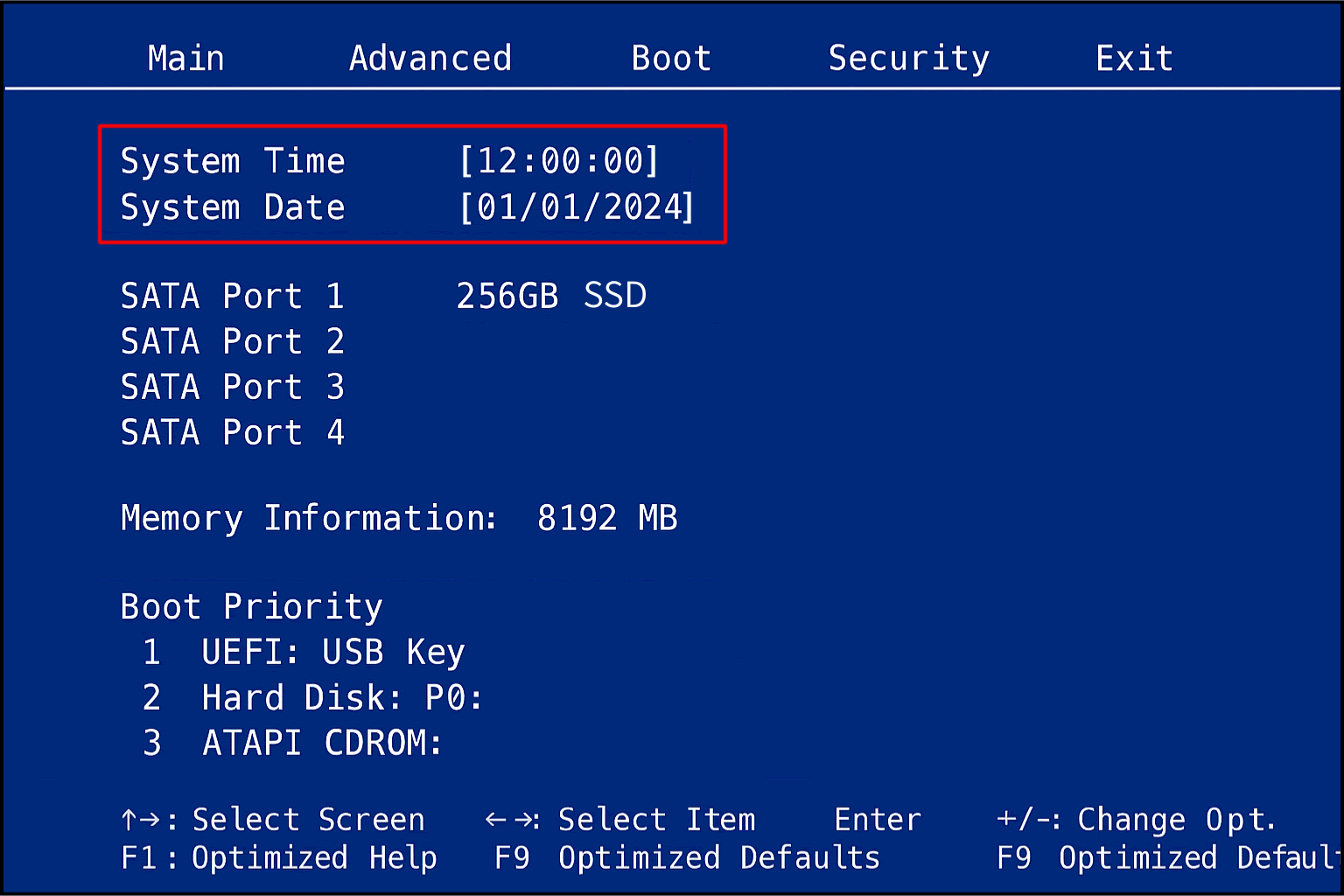The height and width of the screenshot is (896, 1344).
Task: Open the Security tab
Action: [908, 59]
